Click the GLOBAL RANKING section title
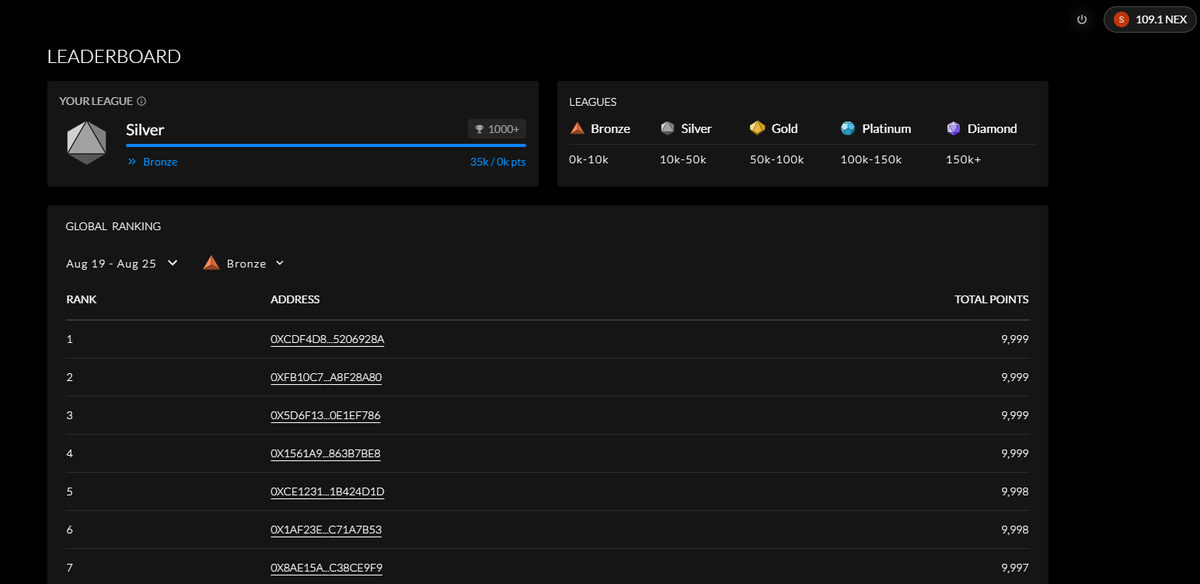The height and width of the screenshot is (584, 1200). [x=113, y=226]
